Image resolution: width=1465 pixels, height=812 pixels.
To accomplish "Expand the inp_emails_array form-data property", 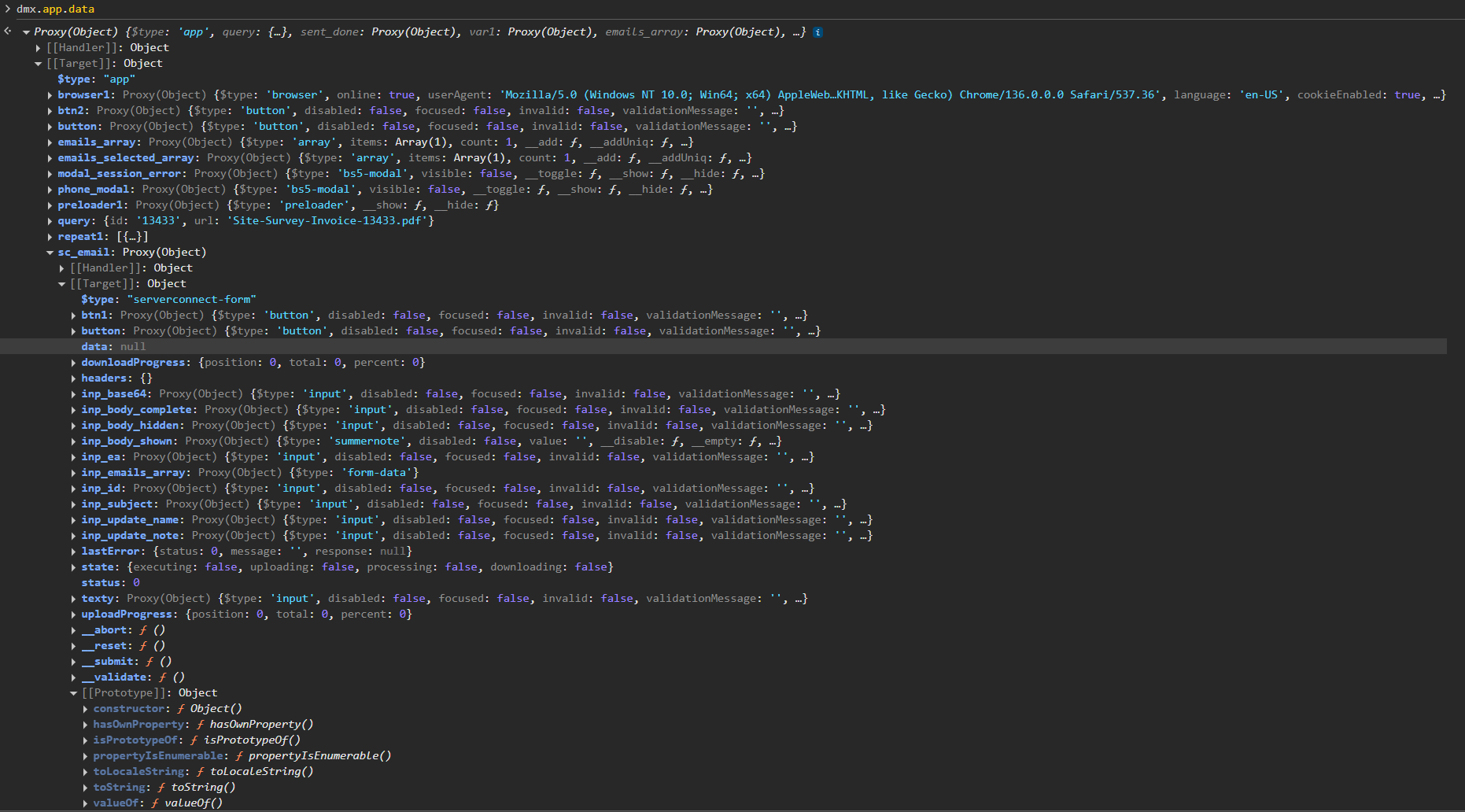I will [x=73, y=473].
